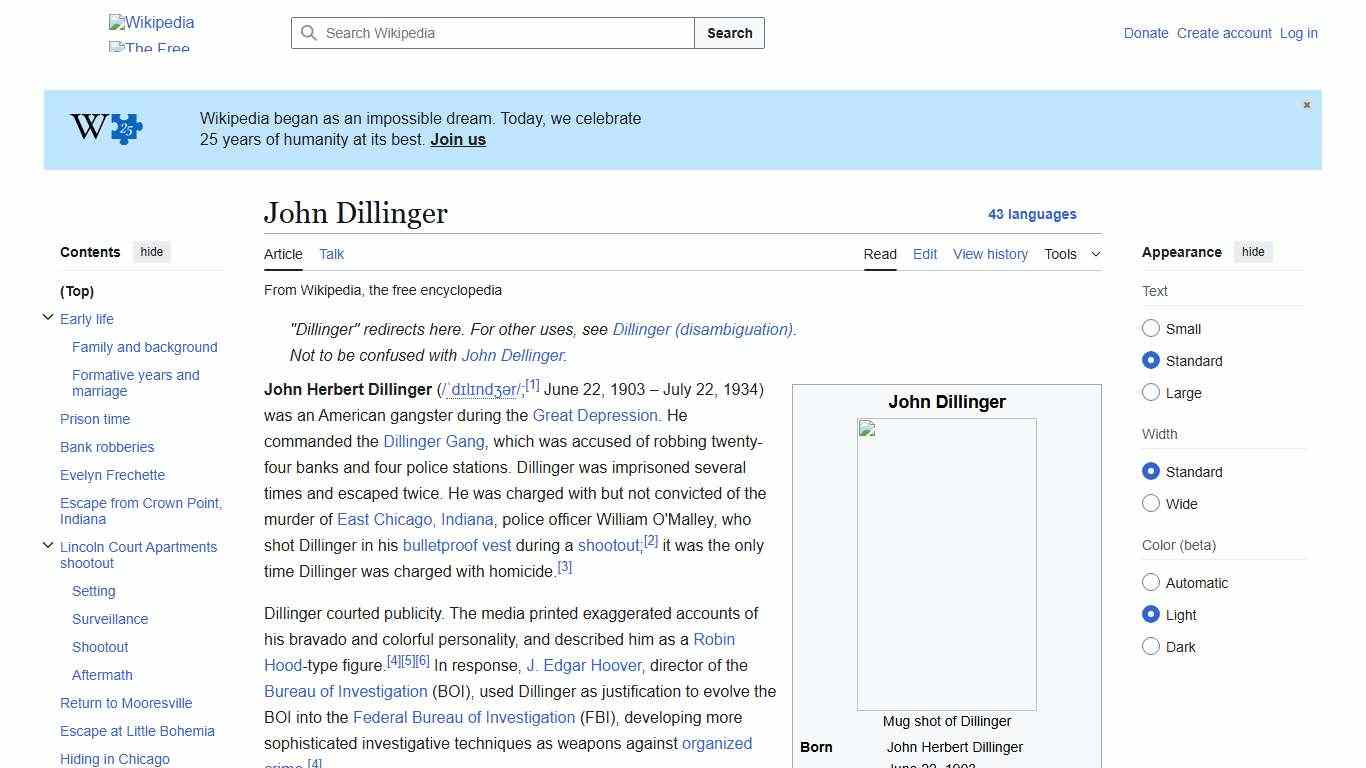Viewport: 1366px width, 768px height.
Task: Hide the Contents sidebar
Action: [x=151, y=252]
